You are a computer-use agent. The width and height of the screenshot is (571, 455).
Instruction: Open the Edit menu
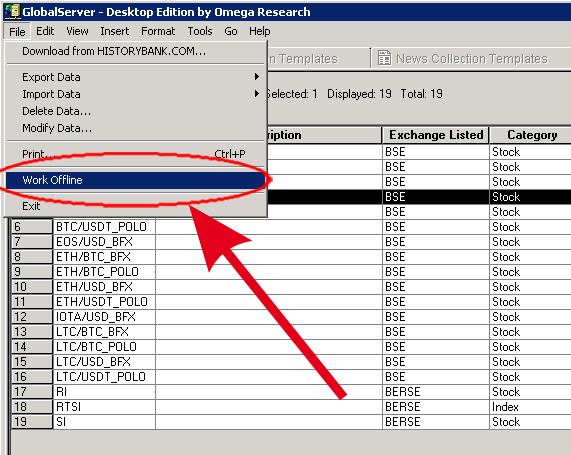pyautogui.click(x=45, y=31)
